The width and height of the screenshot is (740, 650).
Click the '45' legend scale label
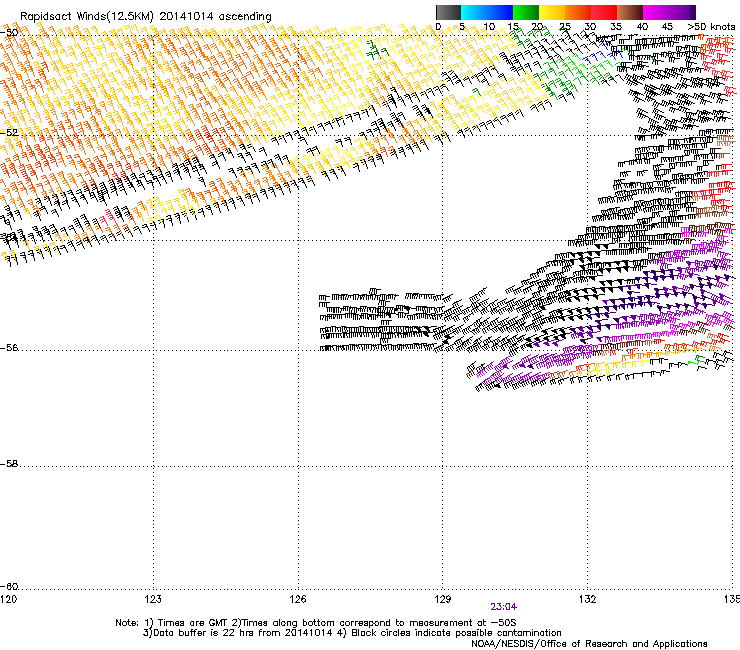coord(667,27)
